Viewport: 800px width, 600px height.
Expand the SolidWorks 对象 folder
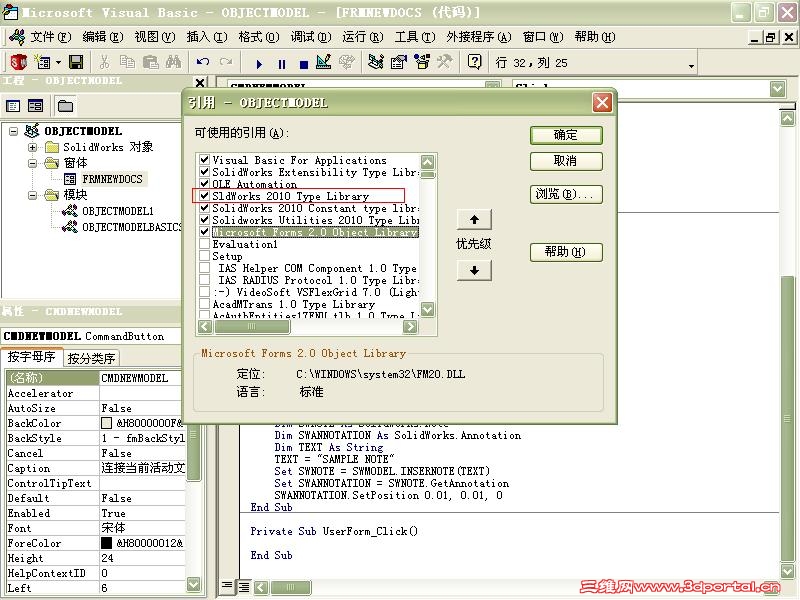point(33,147)
